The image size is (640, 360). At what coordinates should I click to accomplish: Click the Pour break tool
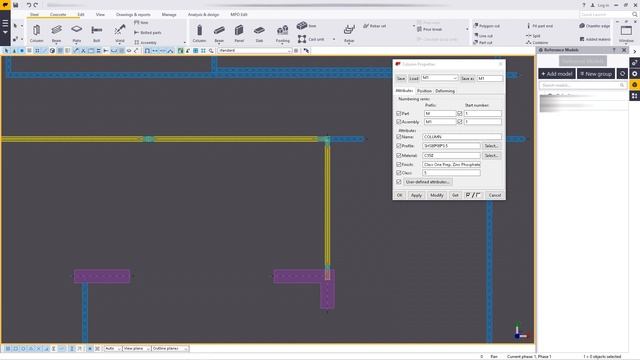point(429,29)
